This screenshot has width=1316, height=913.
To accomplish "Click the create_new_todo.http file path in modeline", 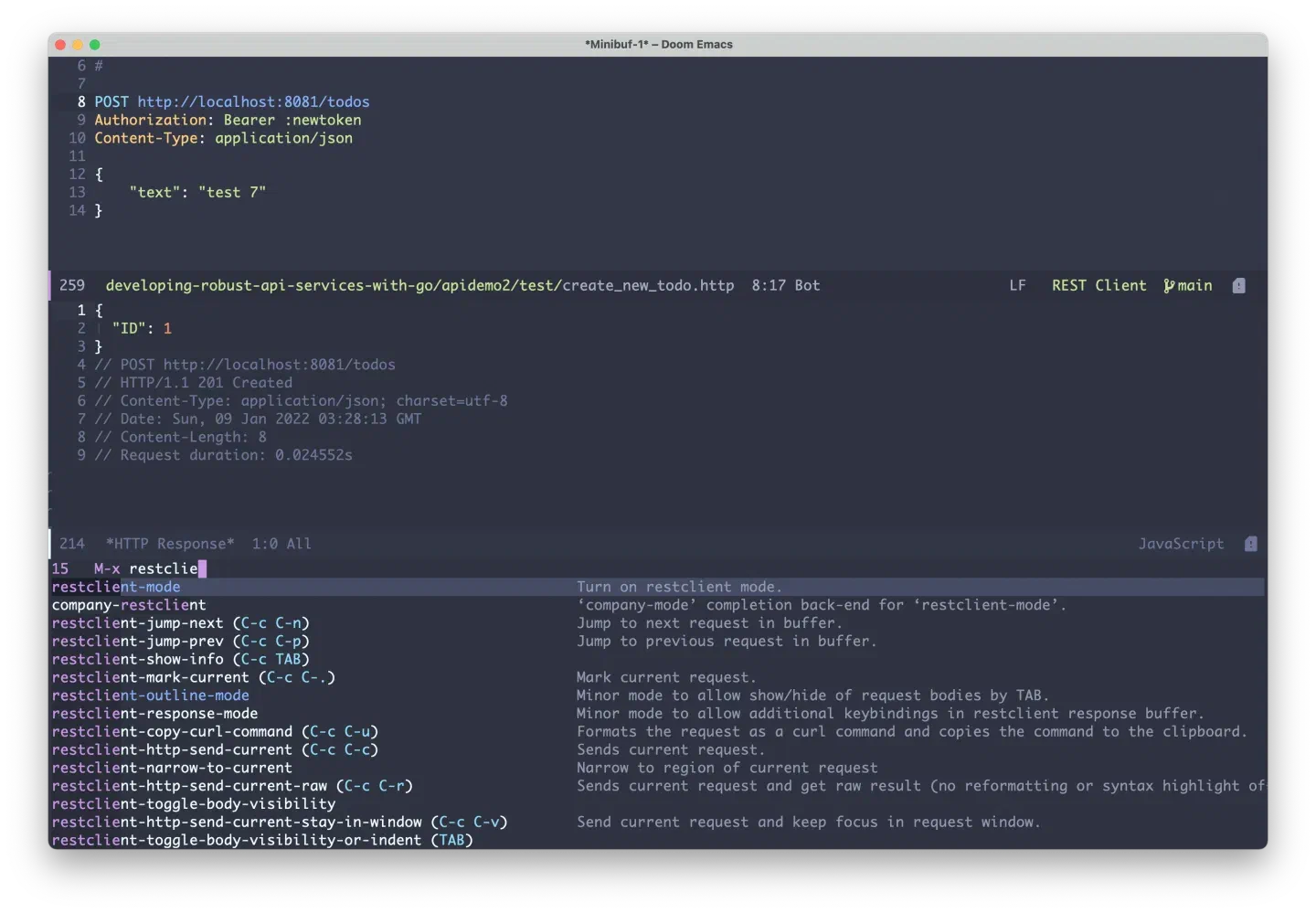I will click(419, 286).
